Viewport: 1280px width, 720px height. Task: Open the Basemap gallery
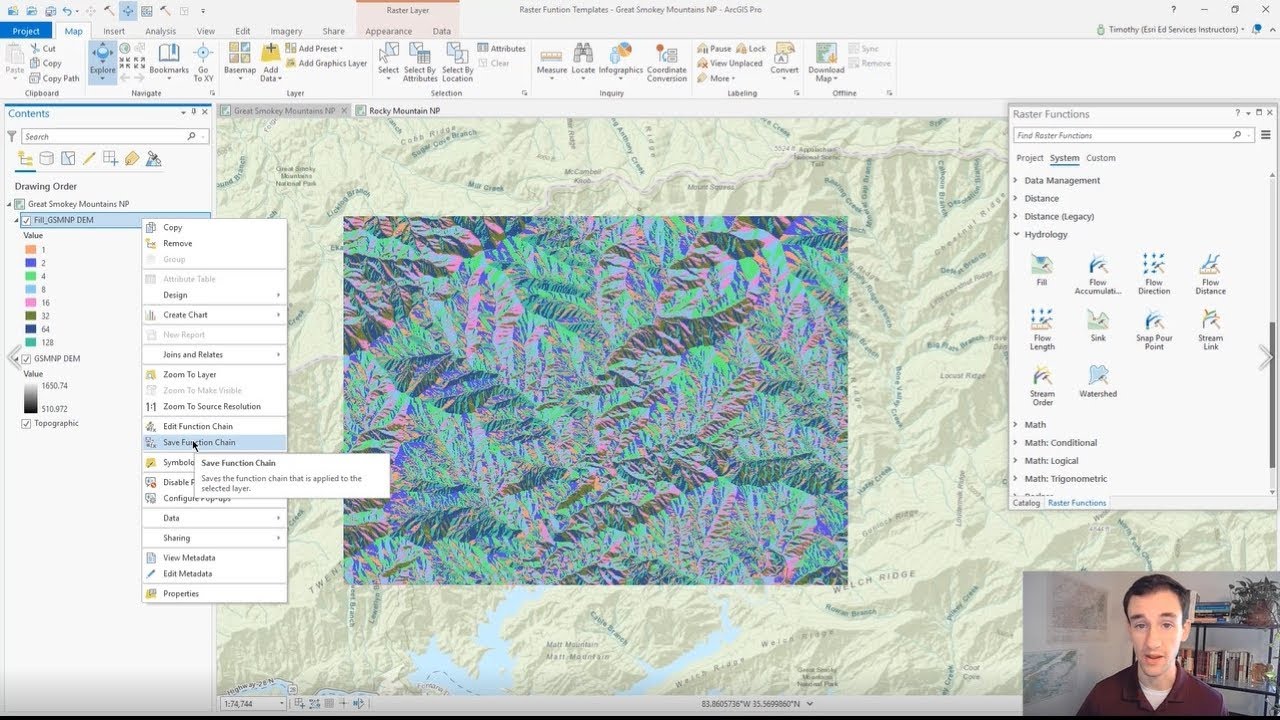(240, 62)
